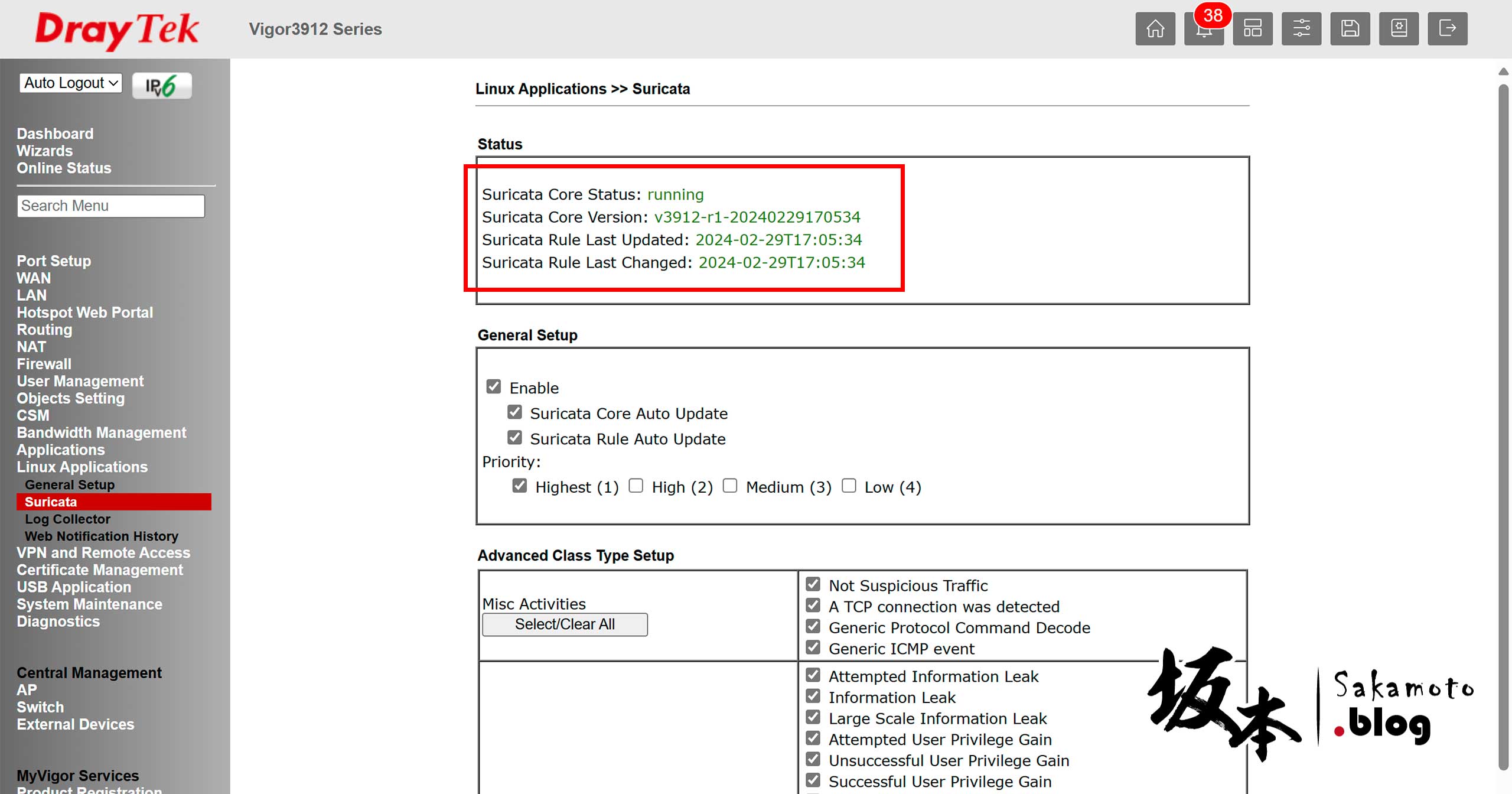Open Central Management Switch link
The width and height of the screenshot is (1512, 794).
[40, 707]
